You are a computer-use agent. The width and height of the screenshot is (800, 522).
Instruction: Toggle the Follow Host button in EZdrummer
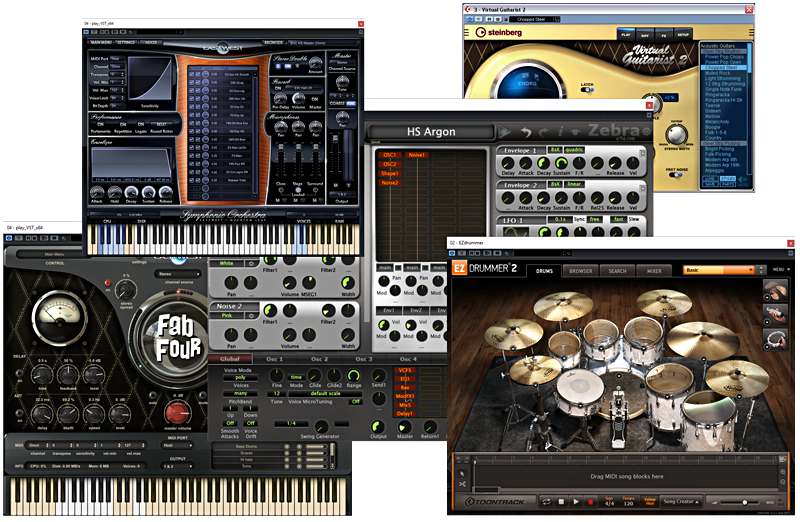(x=649, y=502)
